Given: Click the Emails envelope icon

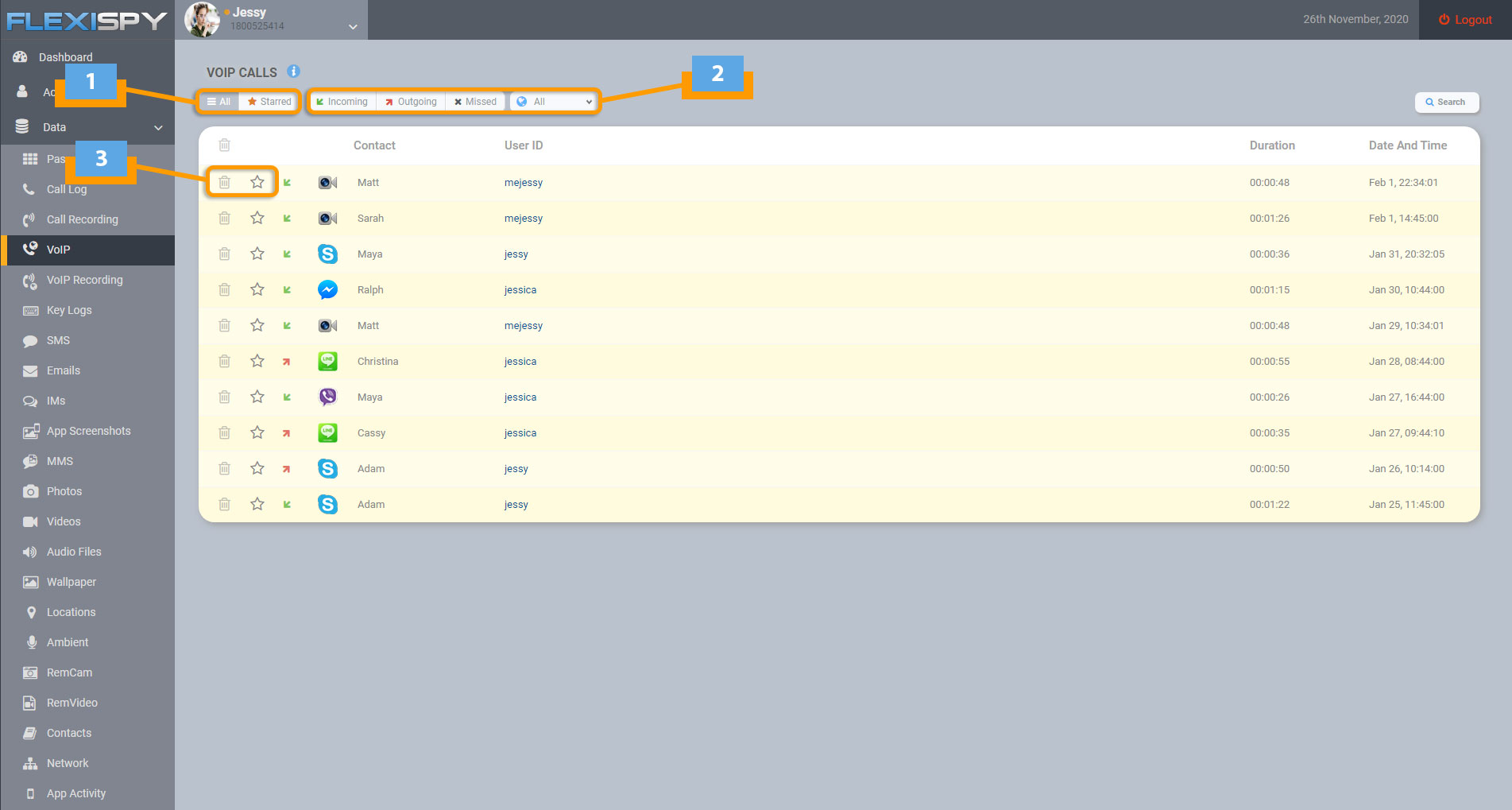Looking at the screenshot, I should pyautogui.click(x=30, y=371).
